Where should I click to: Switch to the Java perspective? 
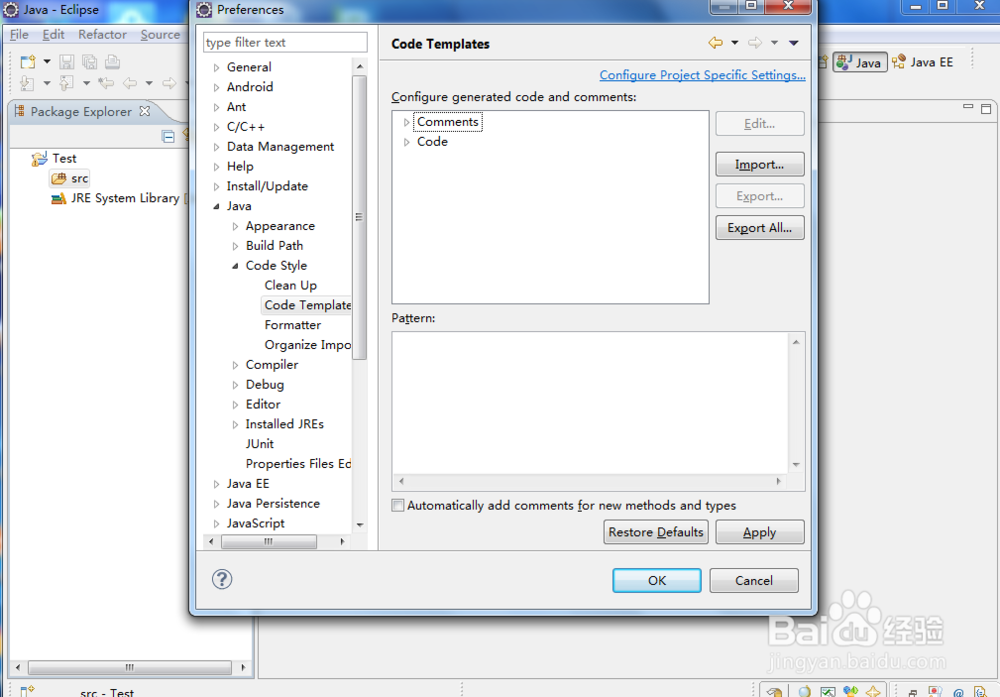pos(860,62)
